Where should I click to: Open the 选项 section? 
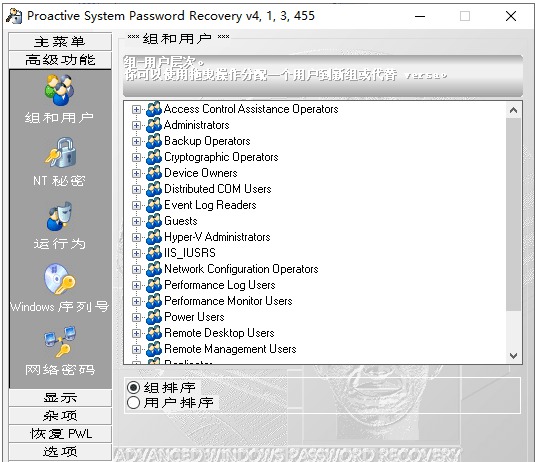pyautogui.click(x=60, y=452)
